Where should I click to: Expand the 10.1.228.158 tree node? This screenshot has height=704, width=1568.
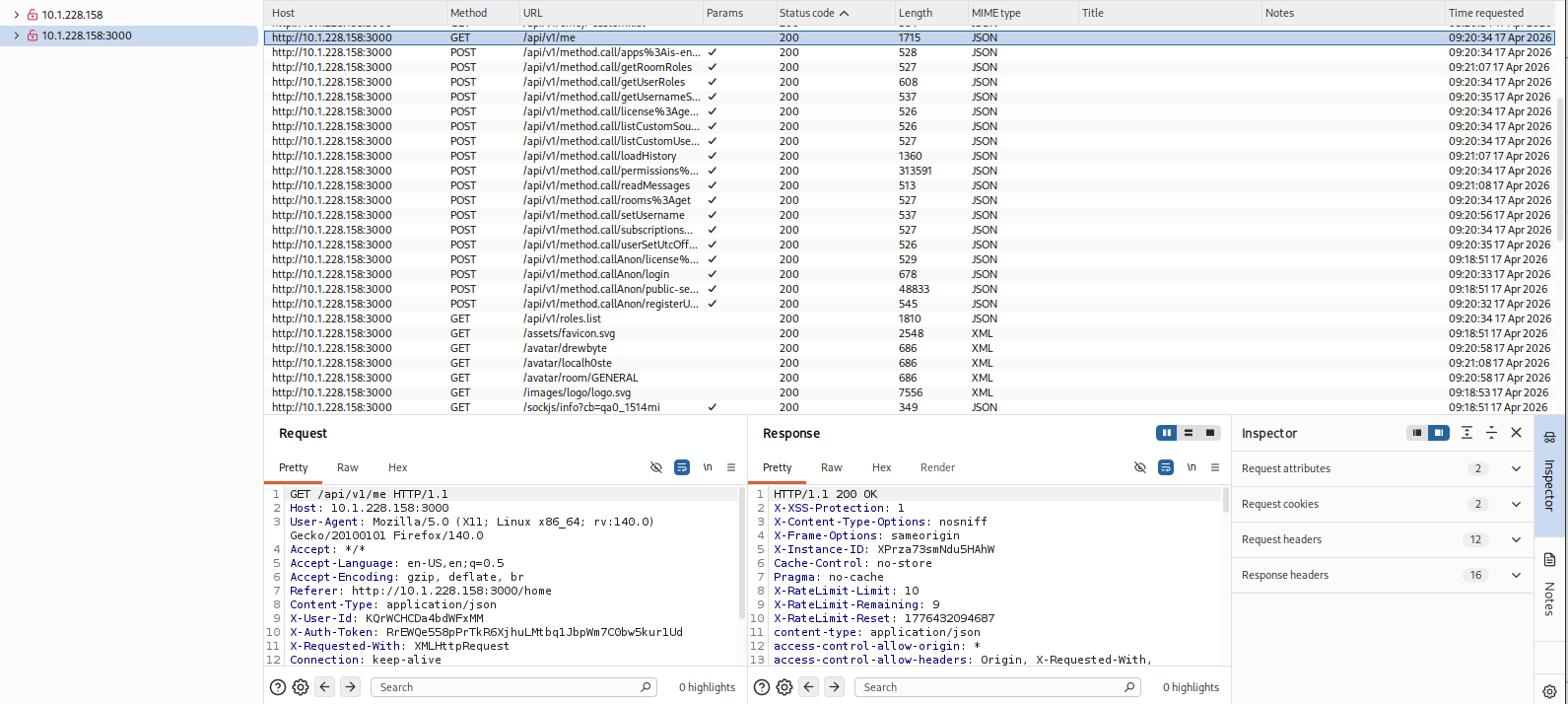point(17,15)
